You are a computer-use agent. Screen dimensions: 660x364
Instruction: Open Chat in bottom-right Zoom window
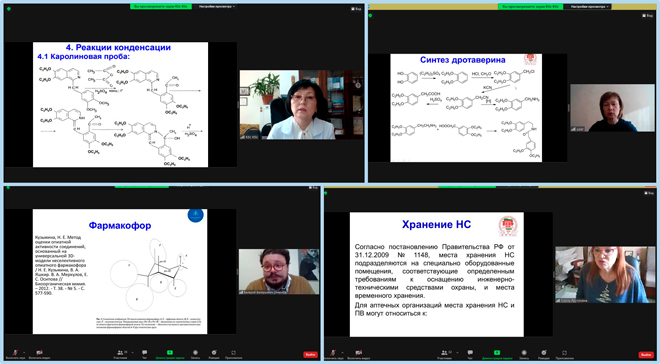point(470,353)
